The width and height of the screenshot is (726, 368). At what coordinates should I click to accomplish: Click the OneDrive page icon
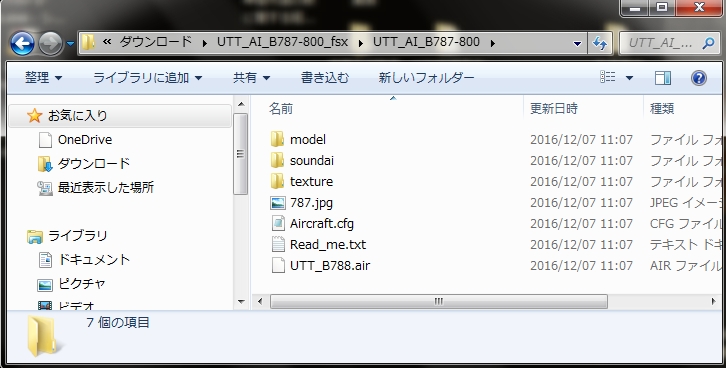click(45, 140)
